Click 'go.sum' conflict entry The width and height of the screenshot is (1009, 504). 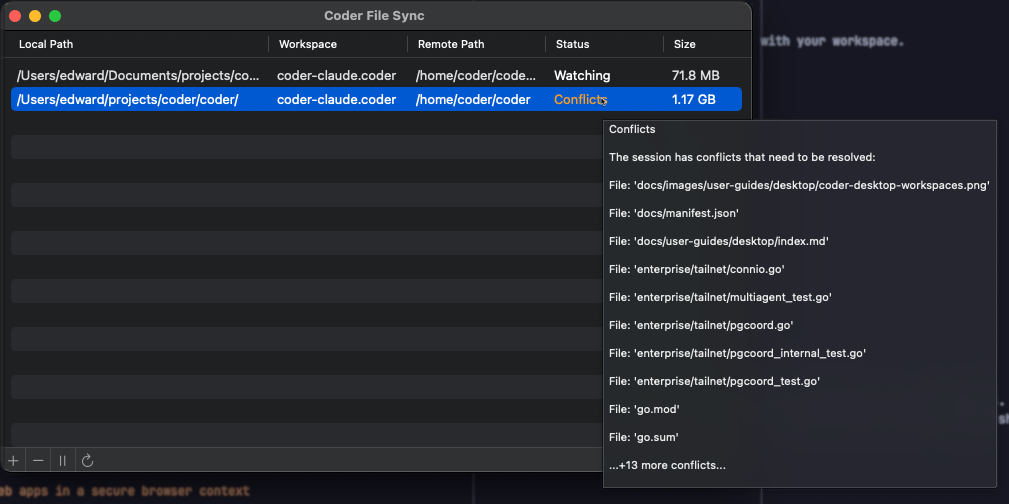644,437
